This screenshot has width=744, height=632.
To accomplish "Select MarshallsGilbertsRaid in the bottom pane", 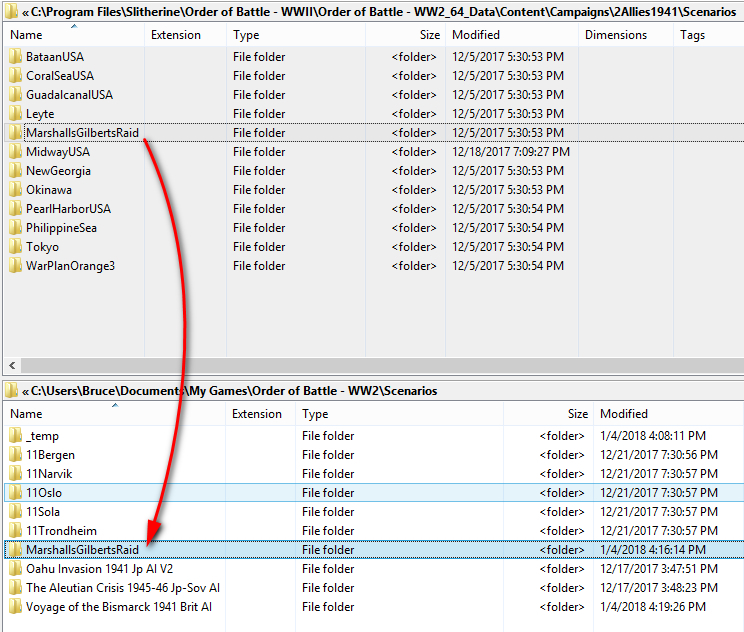I will [x=83, y=549].
